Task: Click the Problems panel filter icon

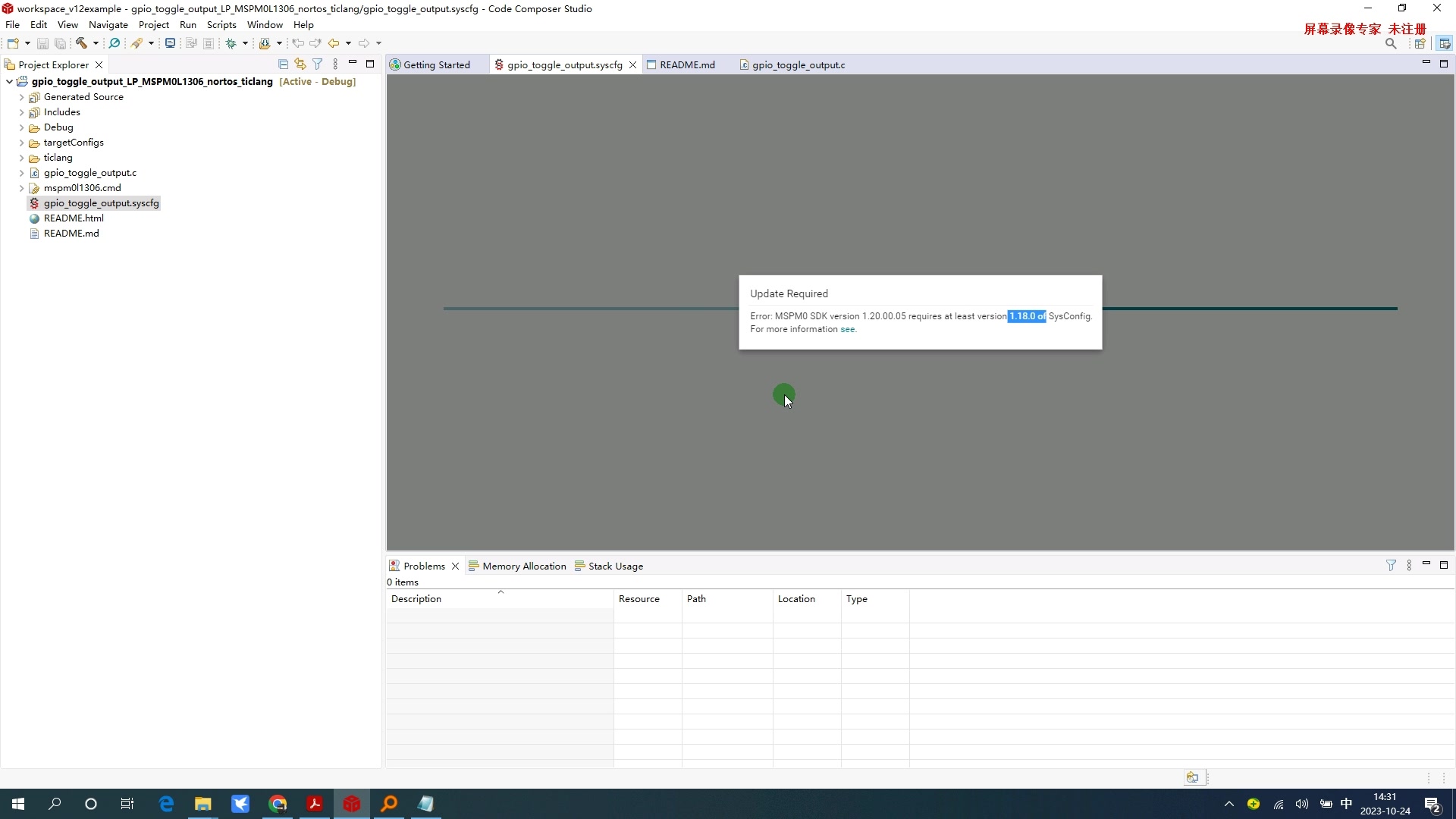Action: point(1391,566)
